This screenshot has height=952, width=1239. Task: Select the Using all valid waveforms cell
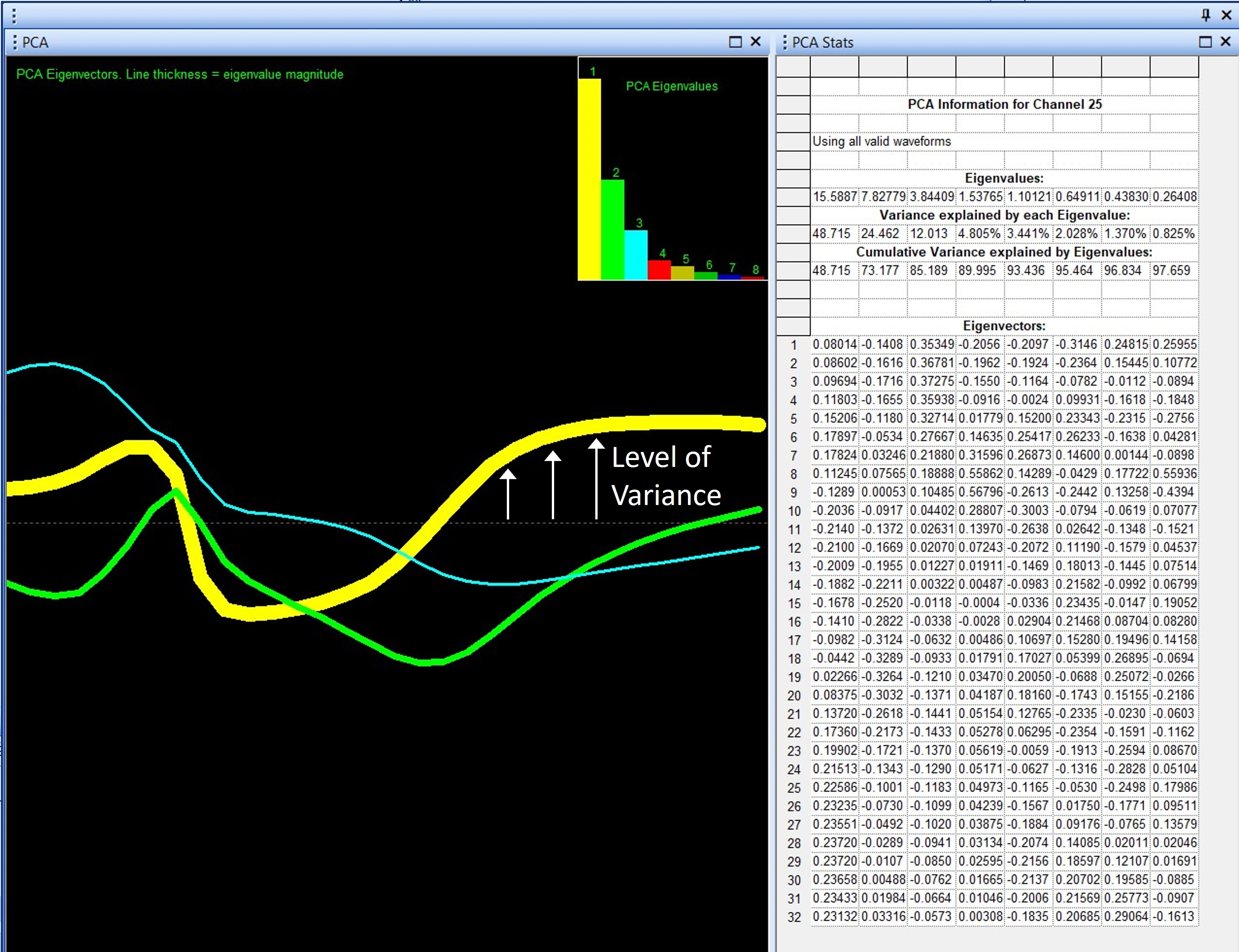(x=881, y=141)
